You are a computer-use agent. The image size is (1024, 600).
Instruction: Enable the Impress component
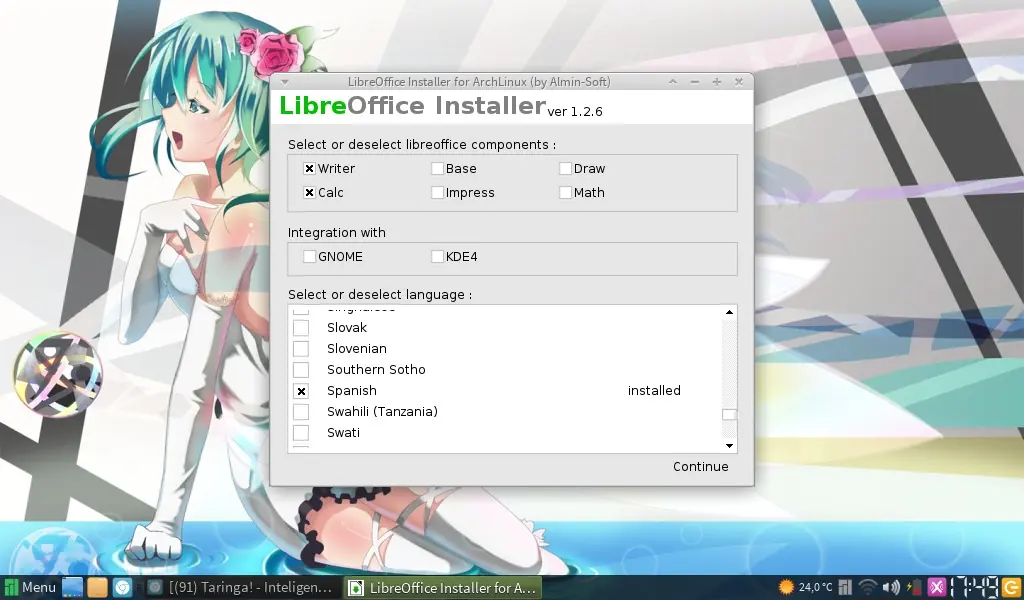click(437, 193)
